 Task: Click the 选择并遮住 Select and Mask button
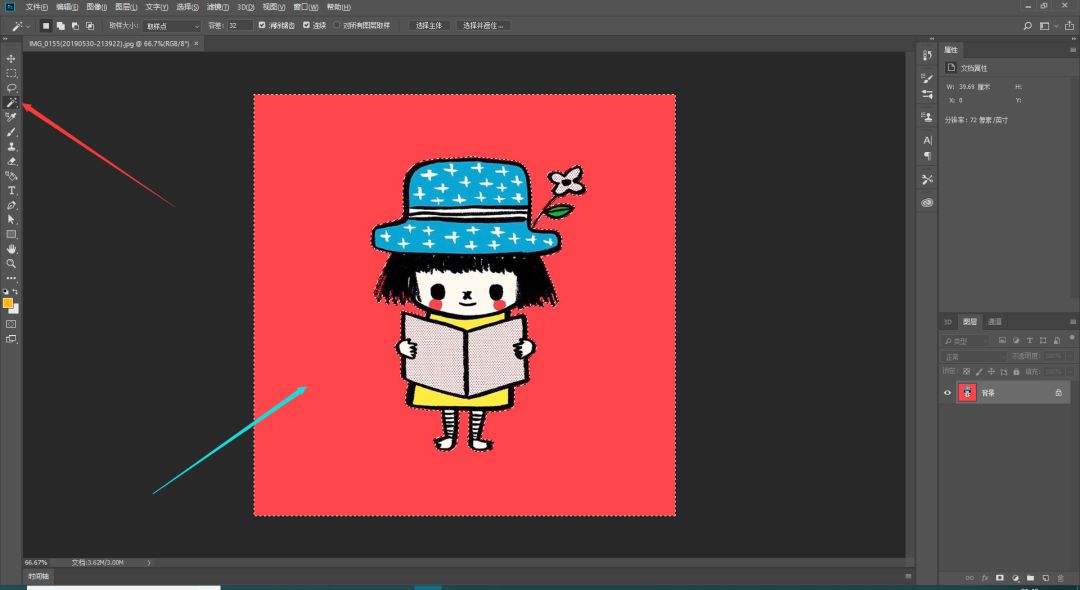(x=485, y=25)
